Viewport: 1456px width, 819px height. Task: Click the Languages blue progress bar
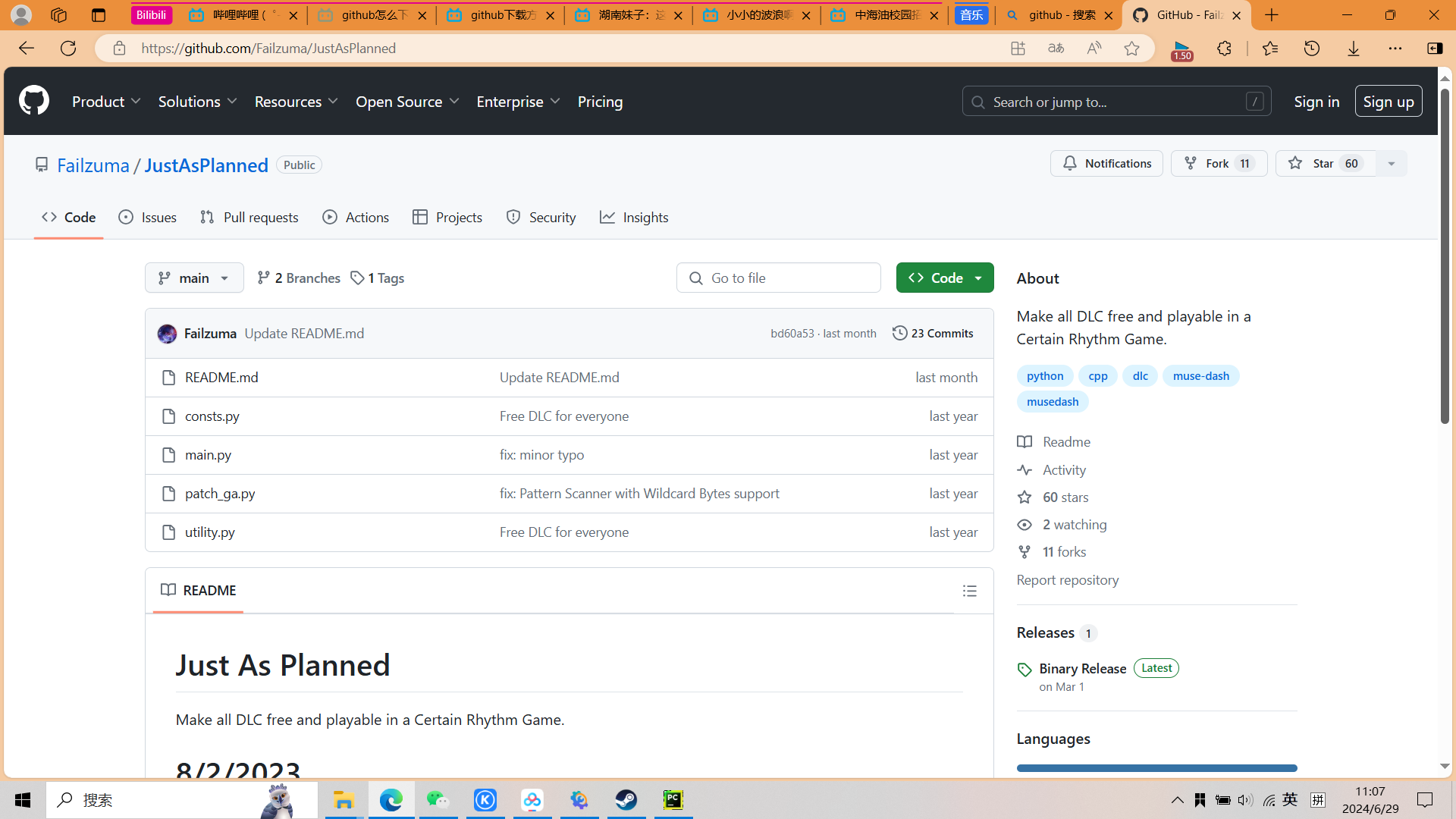tap(1157, 768)
